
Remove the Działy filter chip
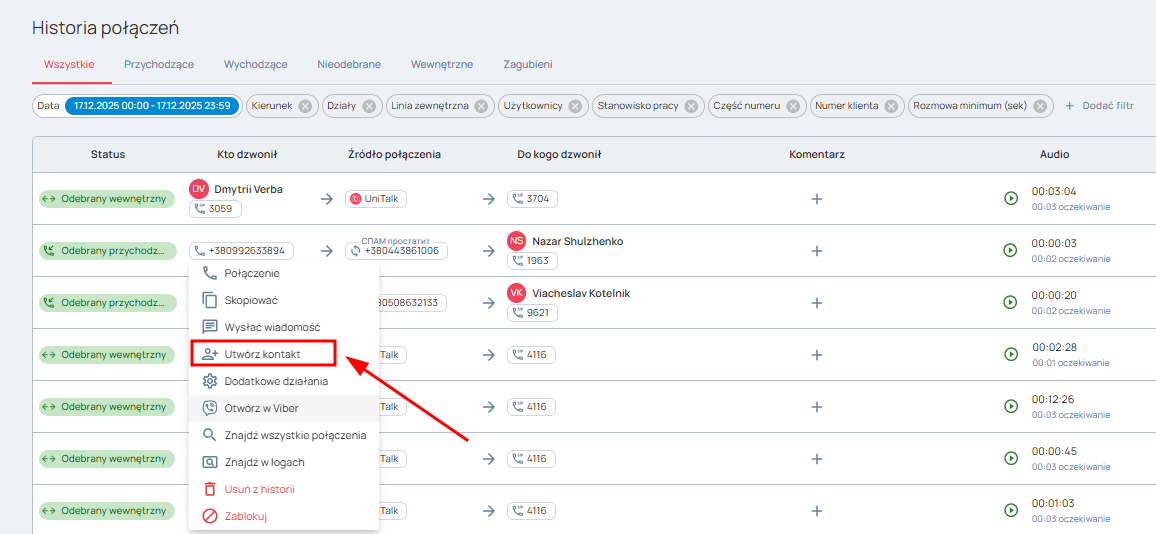(x=369, y=106)
